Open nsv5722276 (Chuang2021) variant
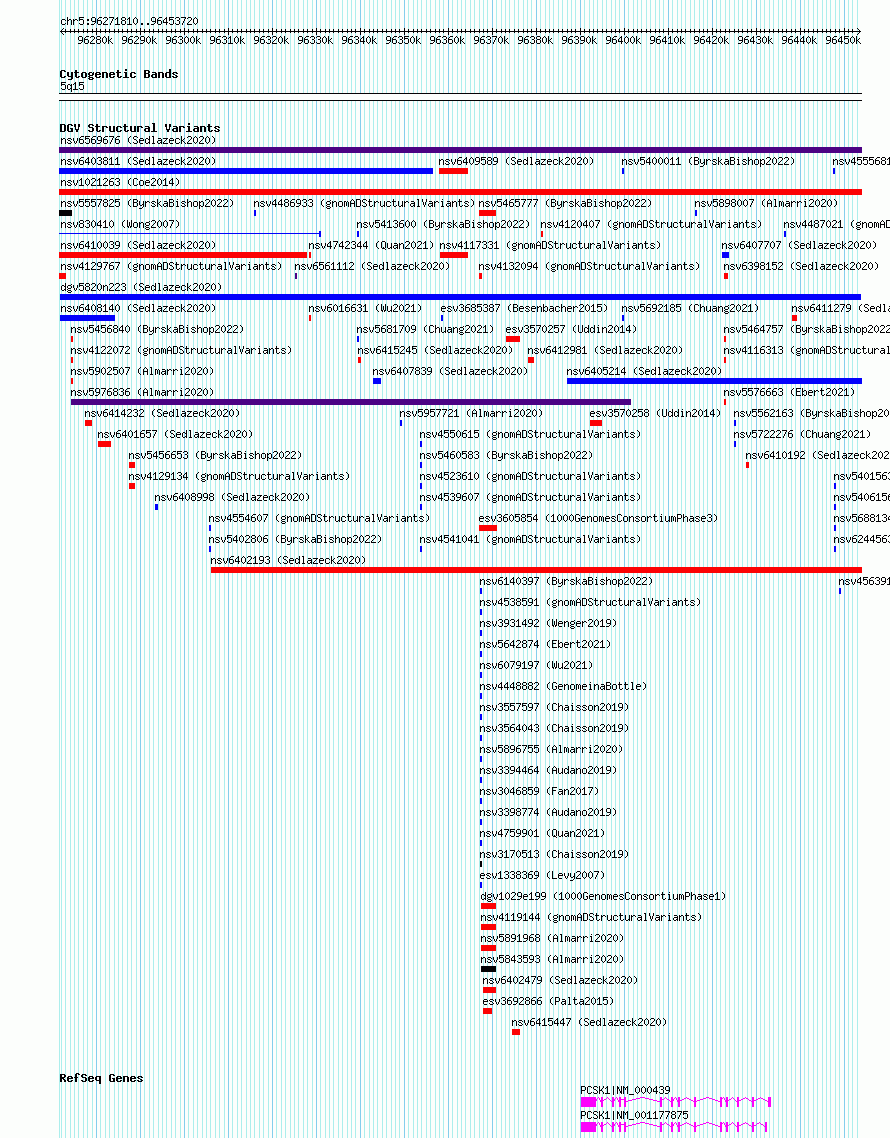Screen dimensions: 890x1138 802,435
